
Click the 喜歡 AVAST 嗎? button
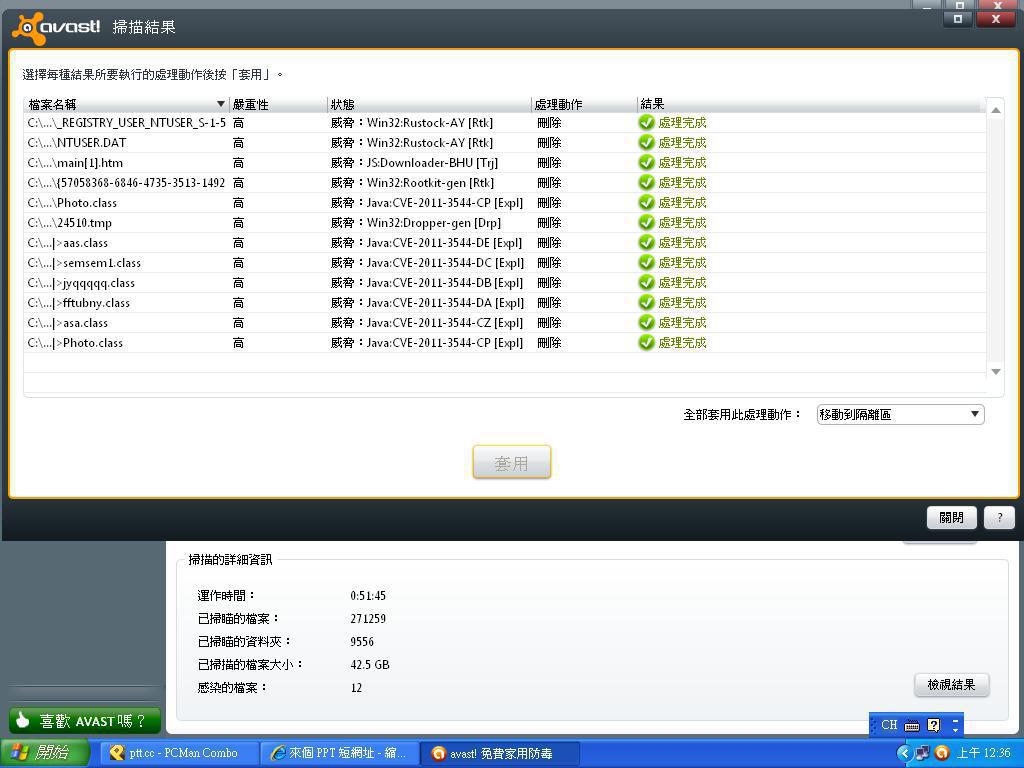[85, 721]
